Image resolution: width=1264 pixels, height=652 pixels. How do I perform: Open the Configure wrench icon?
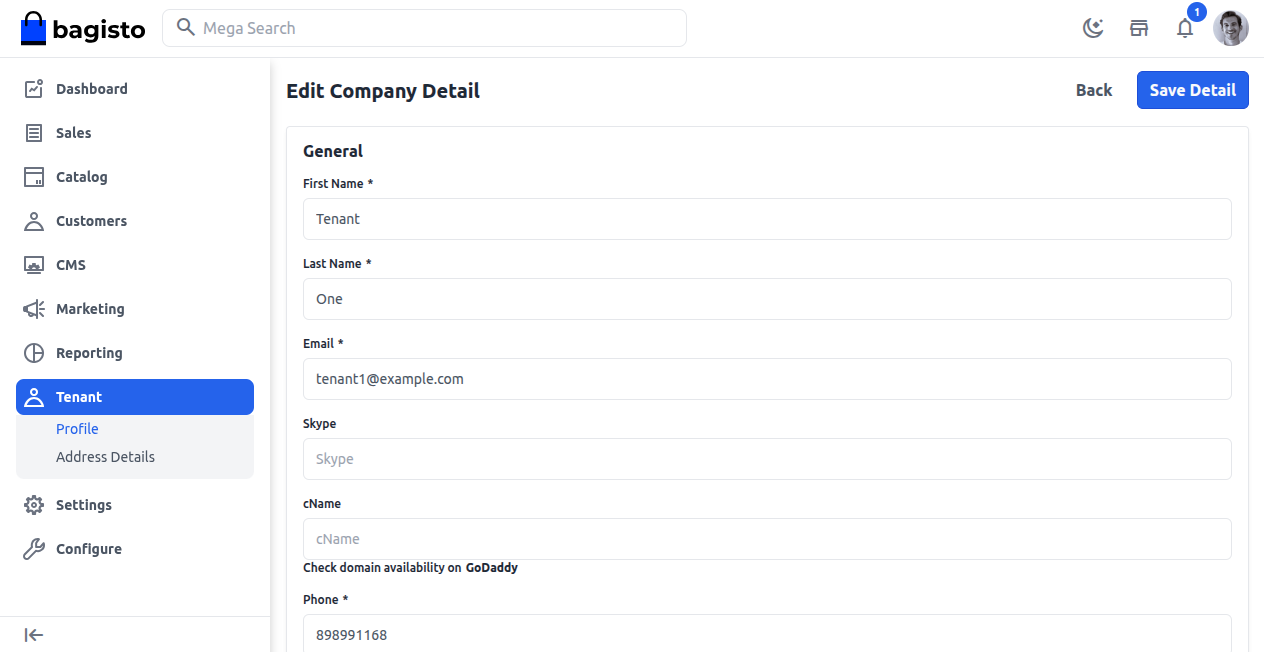(x=34, y=548)
